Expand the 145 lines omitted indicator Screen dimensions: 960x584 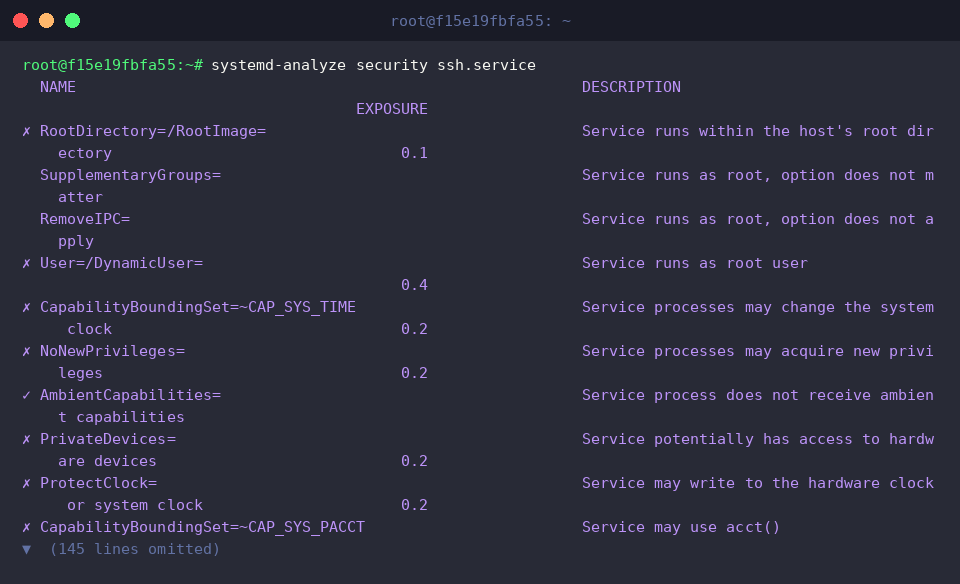(x=121, y=549)
